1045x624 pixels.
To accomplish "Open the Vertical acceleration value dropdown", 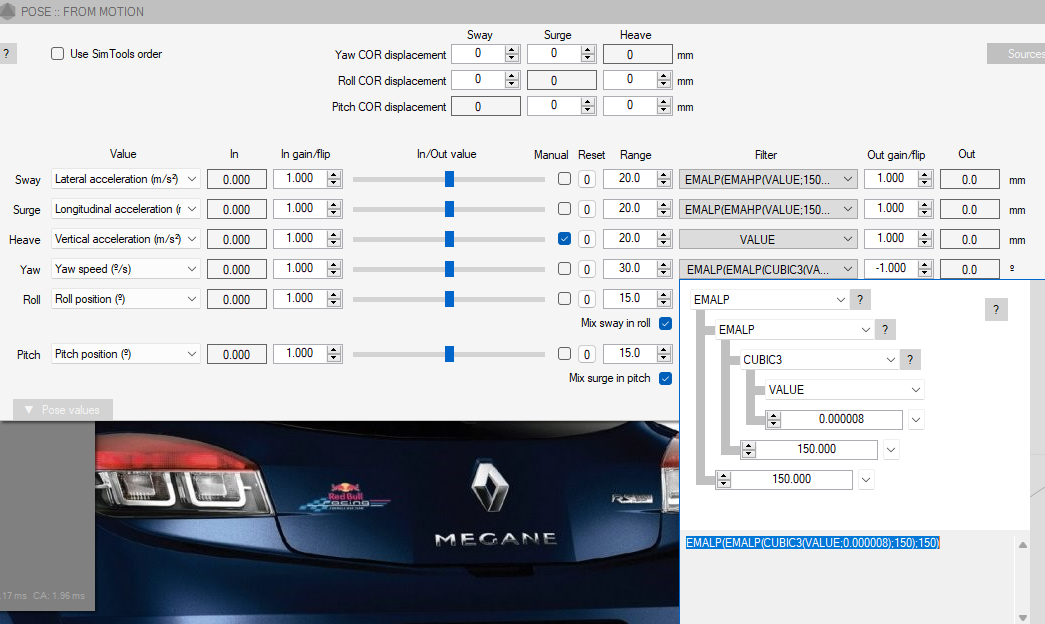I will click(x=125, y=239).
